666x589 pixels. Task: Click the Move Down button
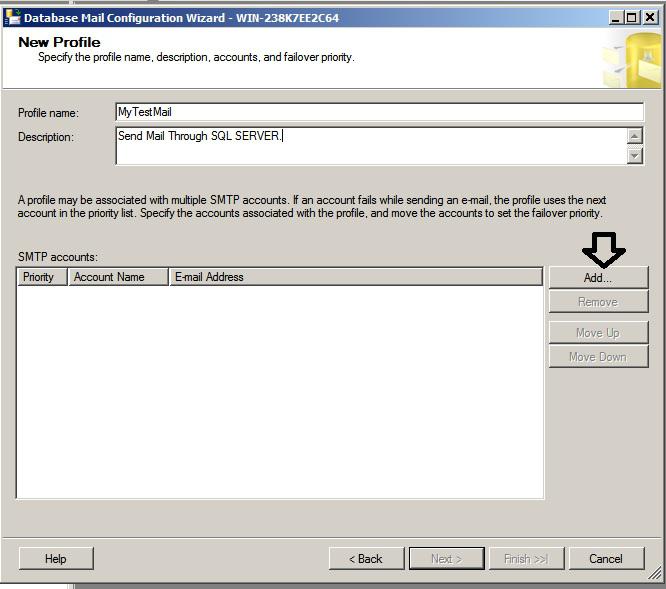[x=598, y=357]
